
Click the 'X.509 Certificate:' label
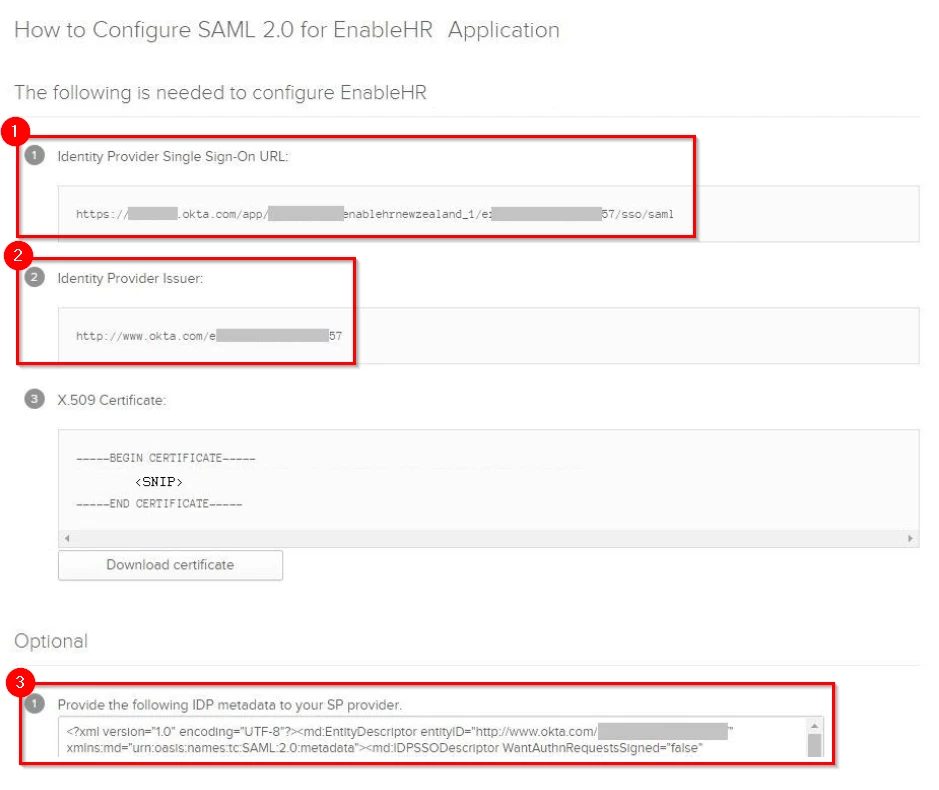pos(111,400)
